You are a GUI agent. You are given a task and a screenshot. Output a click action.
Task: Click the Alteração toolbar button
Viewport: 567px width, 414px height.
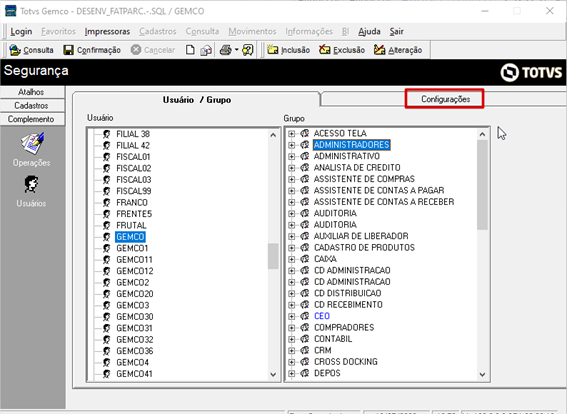click(x=398, y=50)
